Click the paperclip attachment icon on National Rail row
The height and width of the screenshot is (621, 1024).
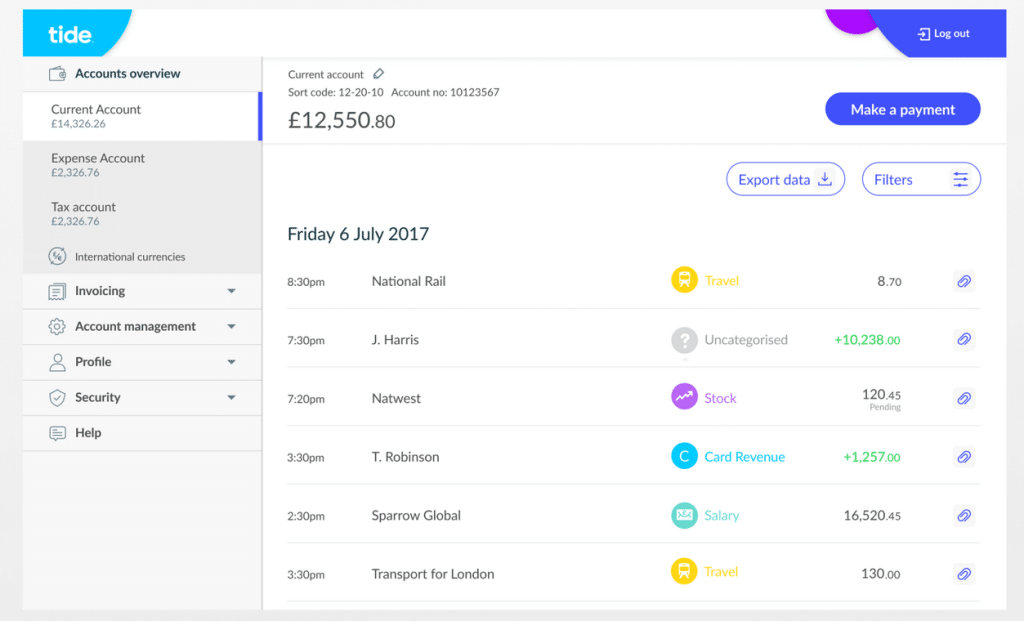point(963,281)
